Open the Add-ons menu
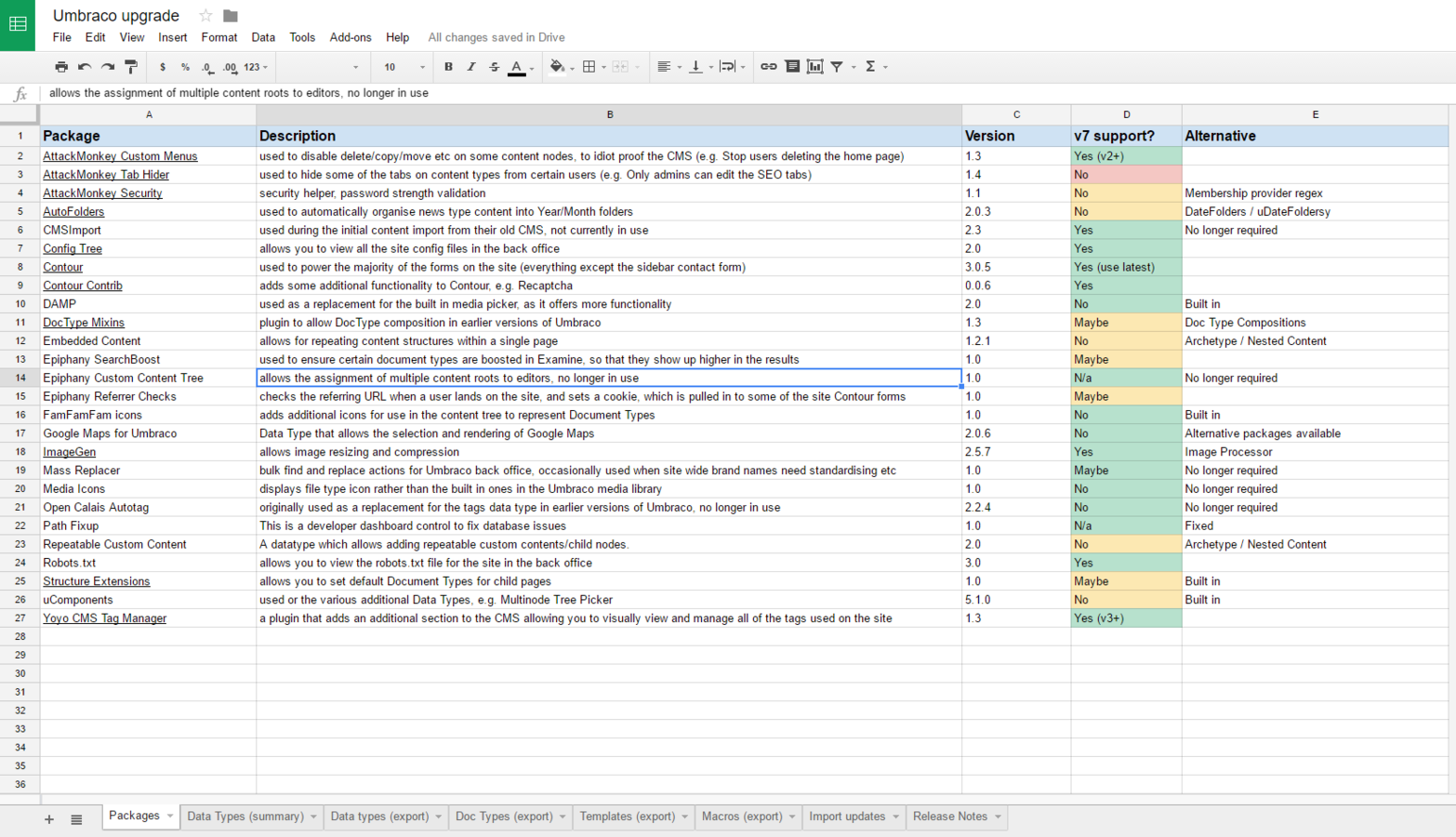The height and width of the screenshot is (837, 1456). coord(351,38)
